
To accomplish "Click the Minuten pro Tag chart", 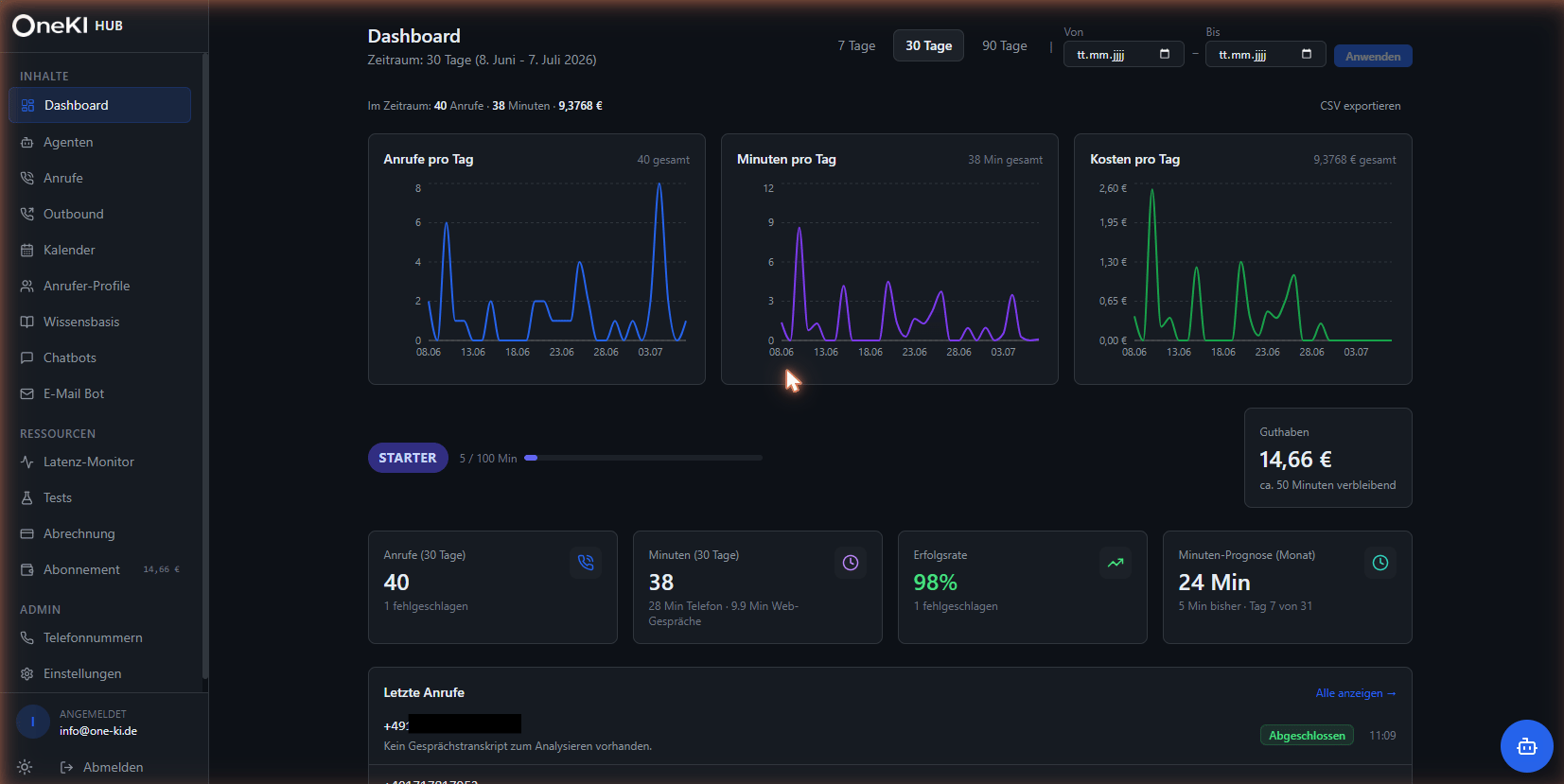I will [889, 259].
